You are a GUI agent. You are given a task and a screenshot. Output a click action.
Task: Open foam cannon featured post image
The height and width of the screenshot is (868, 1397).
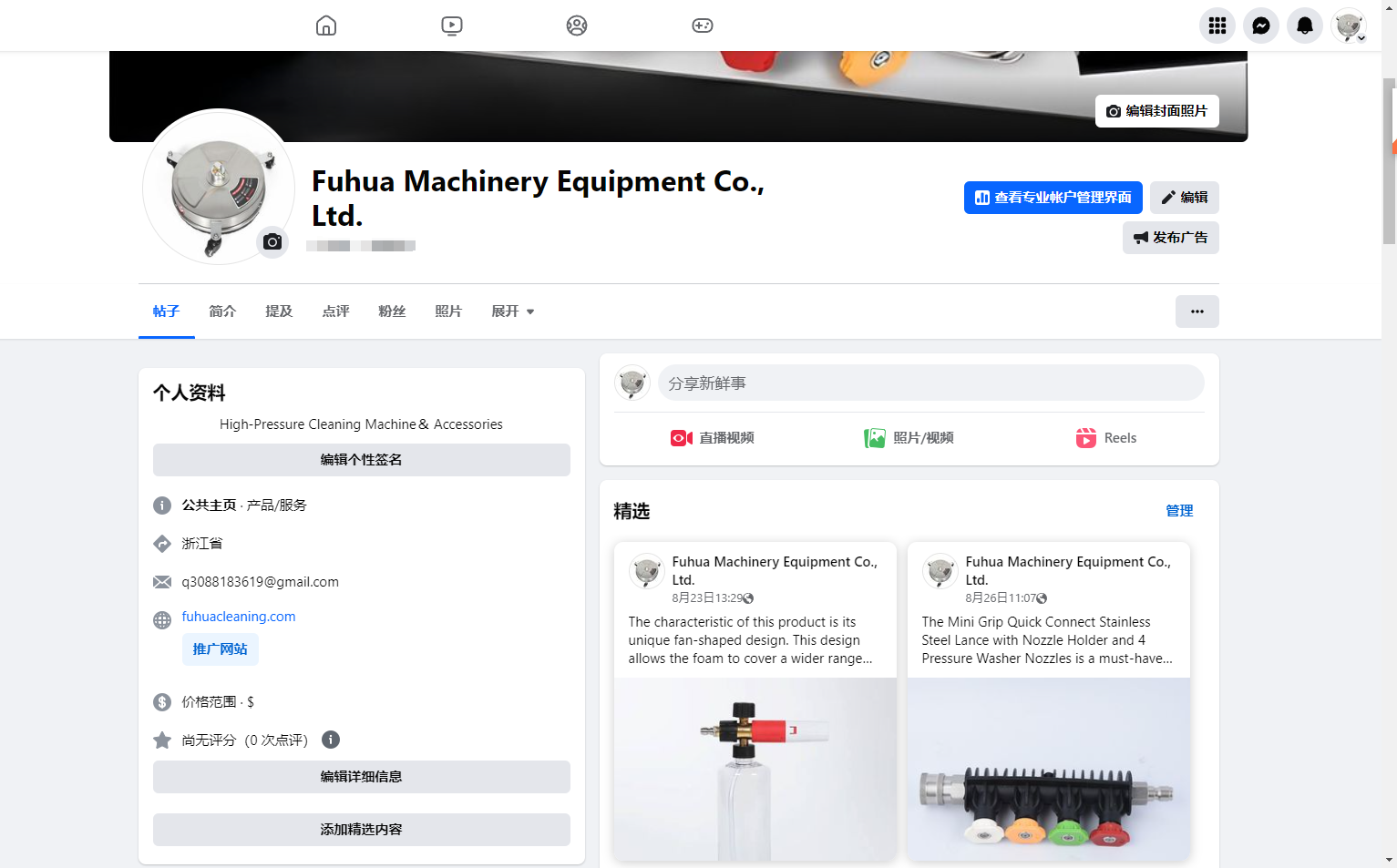point(755,769)
